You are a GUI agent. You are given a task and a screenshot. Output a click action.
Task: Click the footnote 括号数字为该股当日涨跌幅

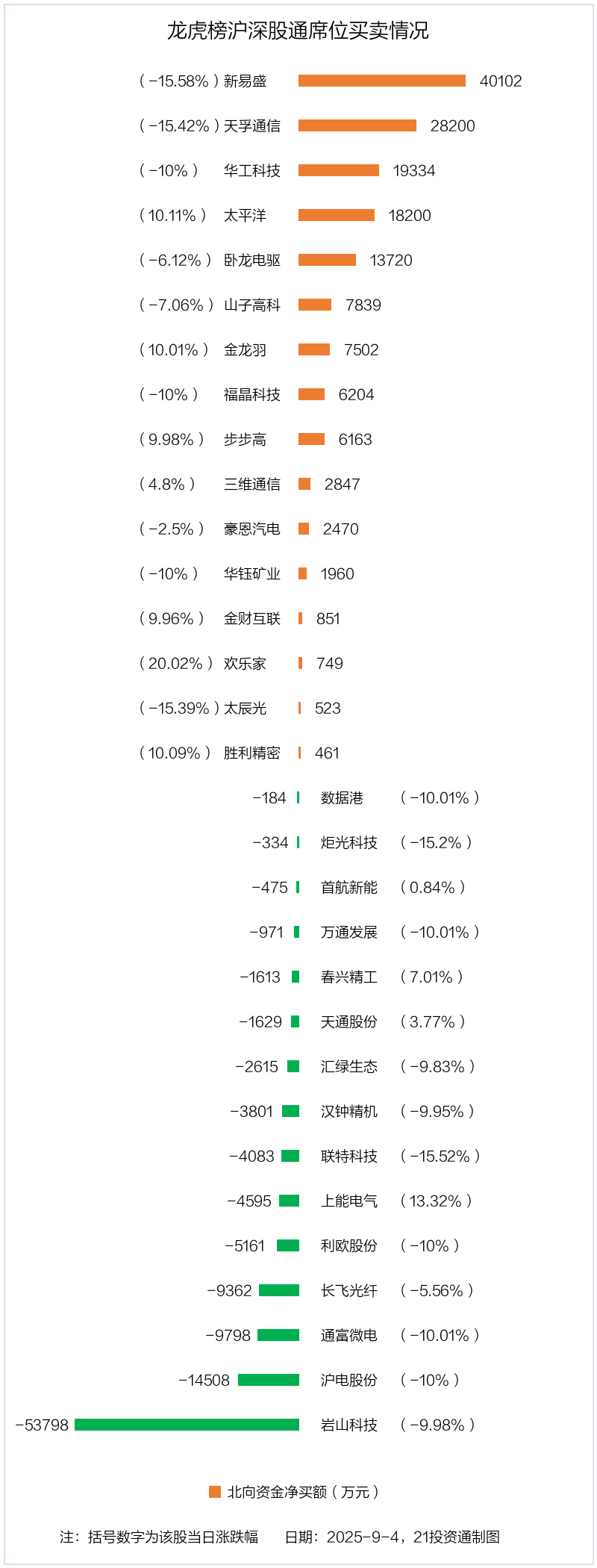pos(173,1537)
